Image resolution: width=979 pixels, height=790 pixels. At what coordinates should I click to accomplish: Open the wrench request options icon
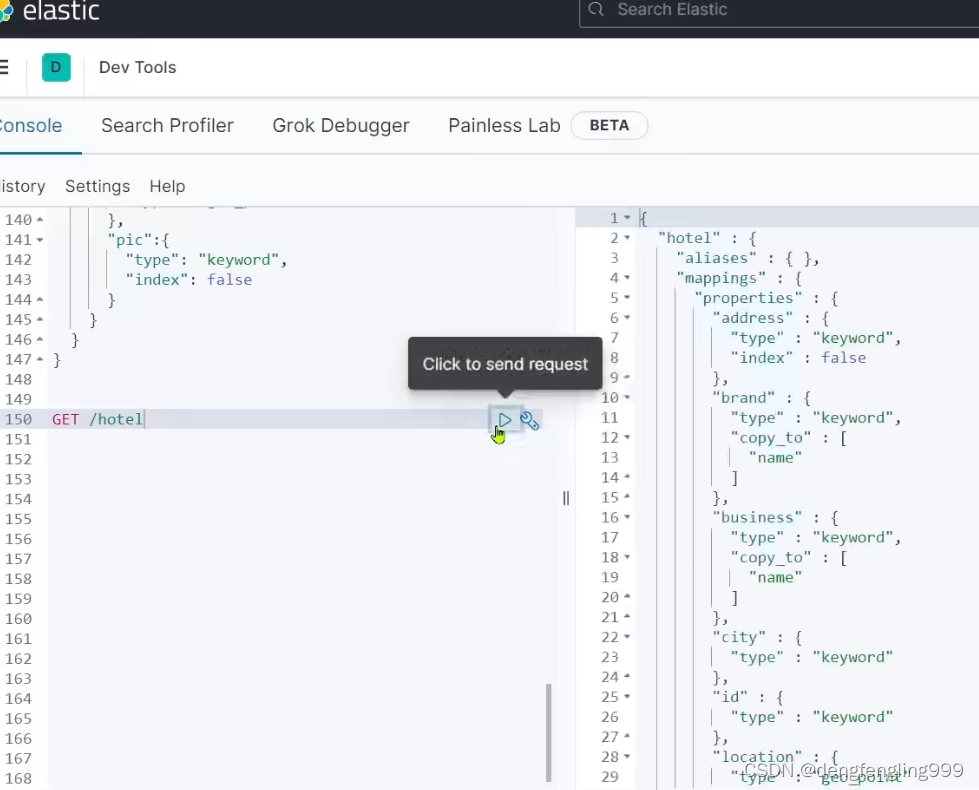530,420
